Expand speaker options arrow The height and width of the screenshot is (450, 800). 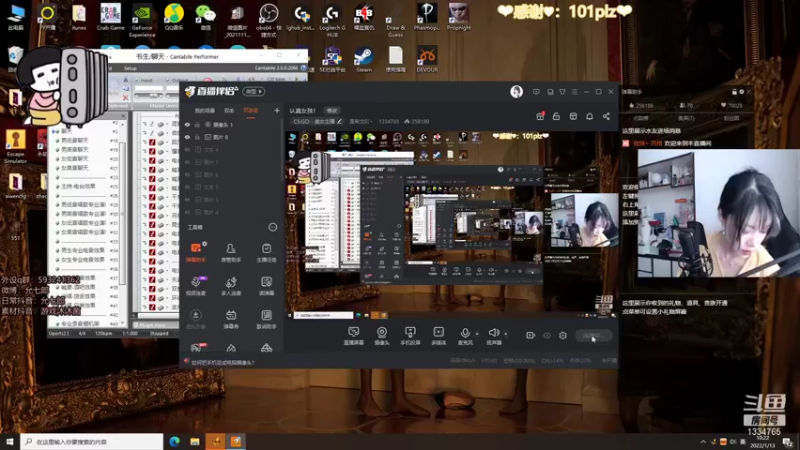point(506,334)
